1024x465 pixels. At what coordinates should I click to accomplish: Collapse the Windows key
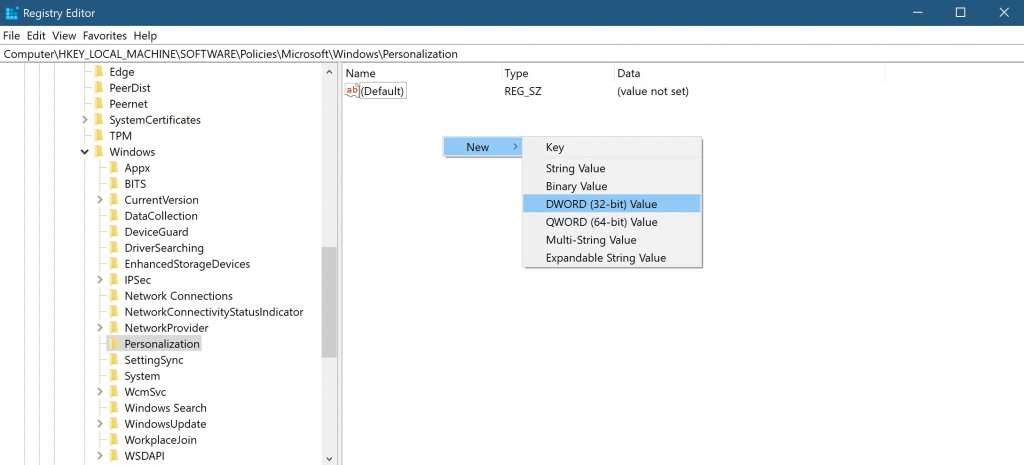(x=85, y=152)
